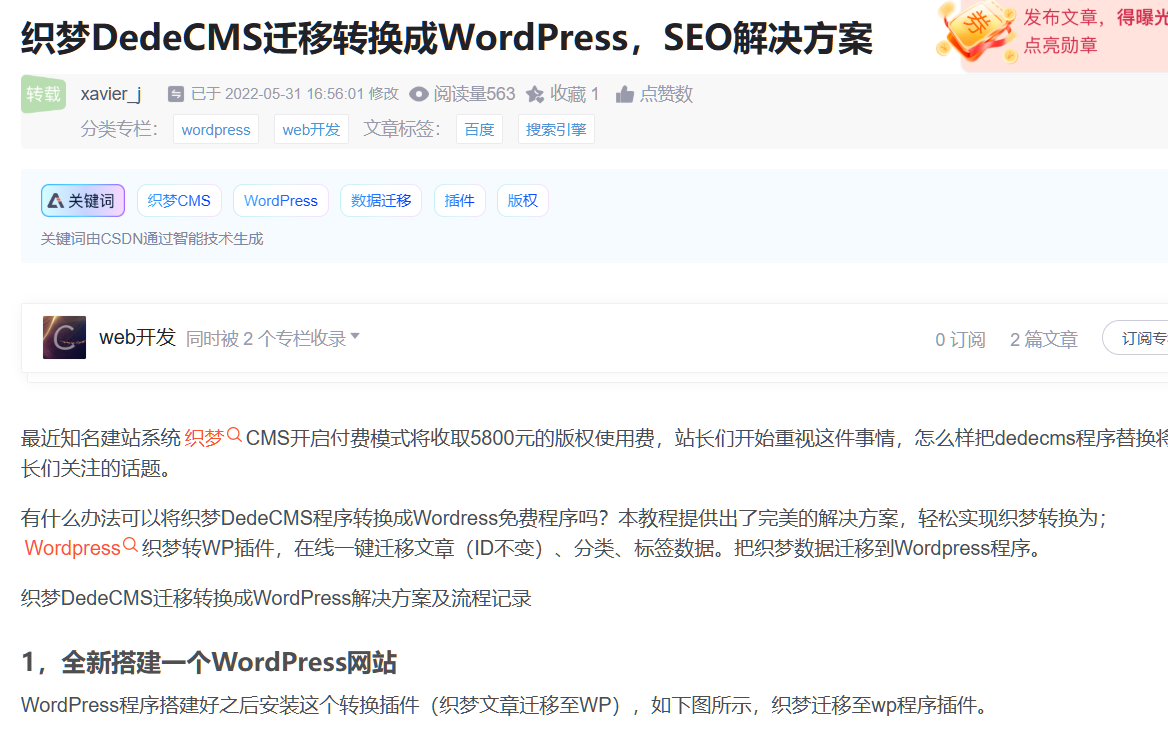Click the 点赞数 likes label

[667, 94]
